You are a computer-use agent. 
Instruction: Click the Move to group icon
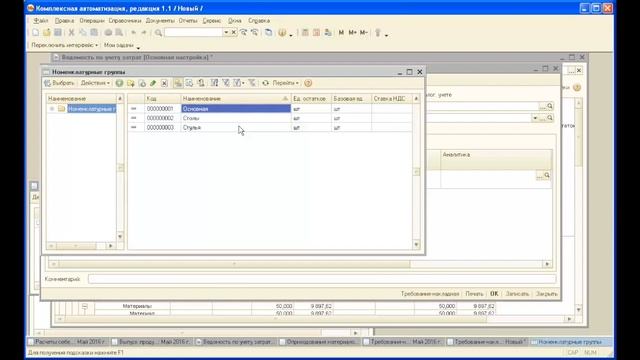tap(201, 83)
